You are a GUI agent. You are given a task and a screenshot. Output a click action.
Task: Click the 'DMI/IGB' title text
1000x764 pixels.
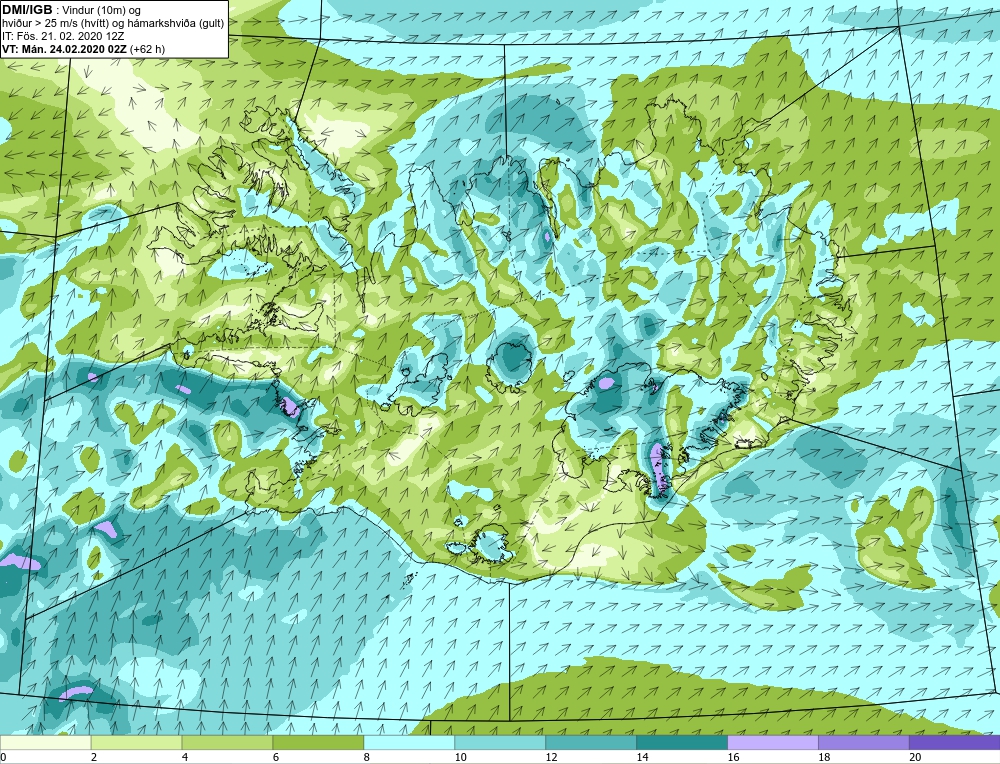click(27, 10)
